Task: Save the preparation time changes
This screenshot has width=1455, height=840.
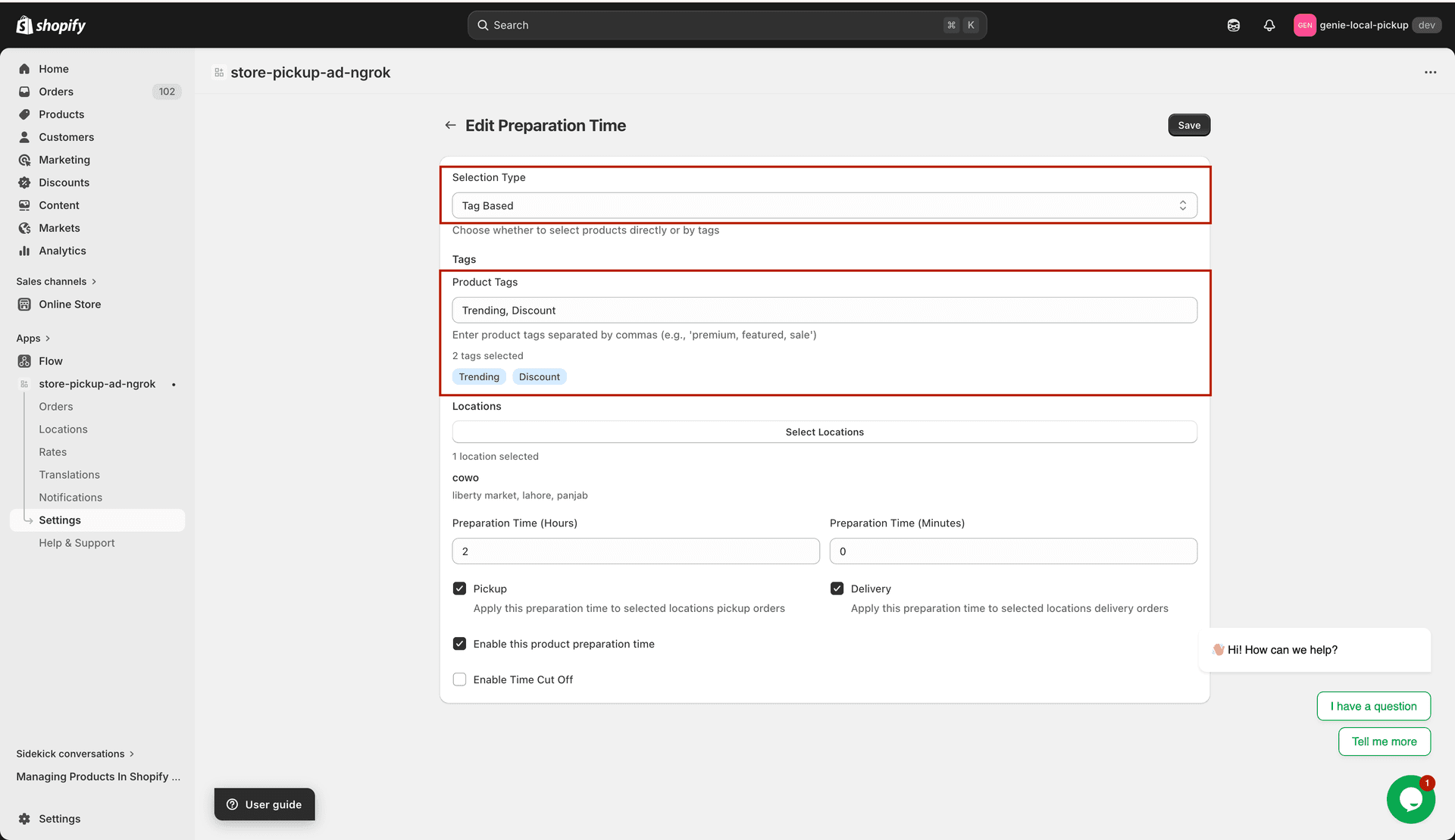Action: (1188, 124)
